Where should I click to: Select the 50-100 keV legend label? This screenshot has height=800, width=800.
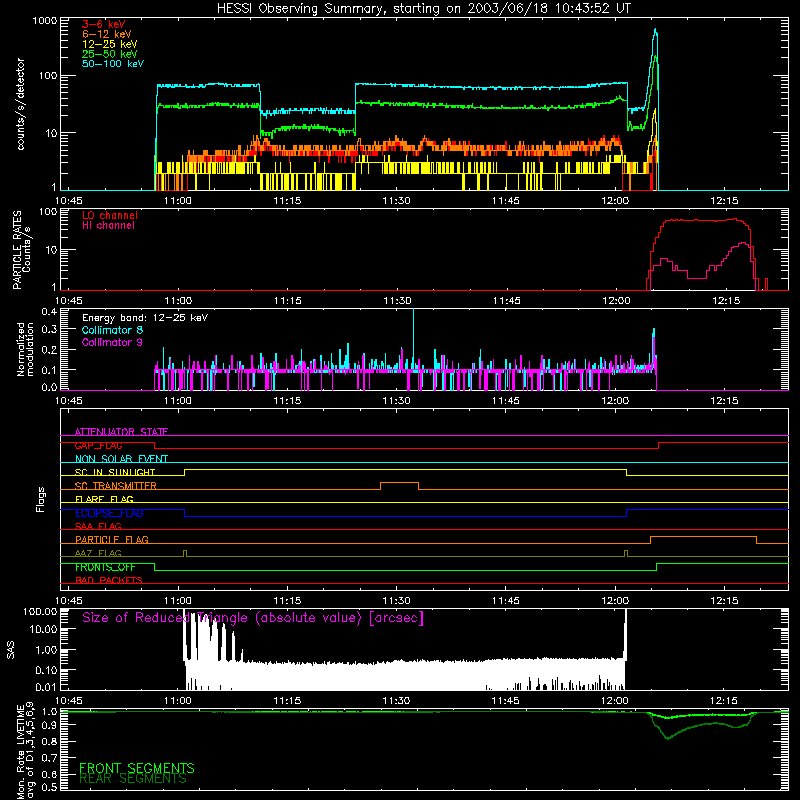tap(112, 64)
